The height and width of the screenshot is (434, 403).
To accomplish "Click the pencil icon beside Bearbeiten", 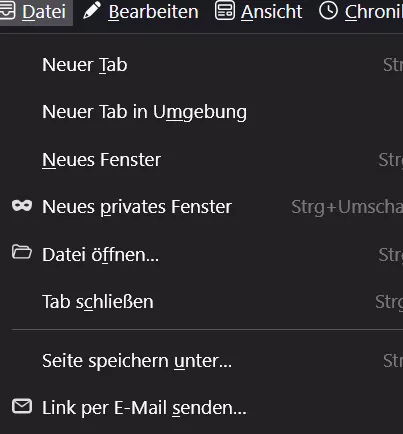I will (x=92, y=10).
